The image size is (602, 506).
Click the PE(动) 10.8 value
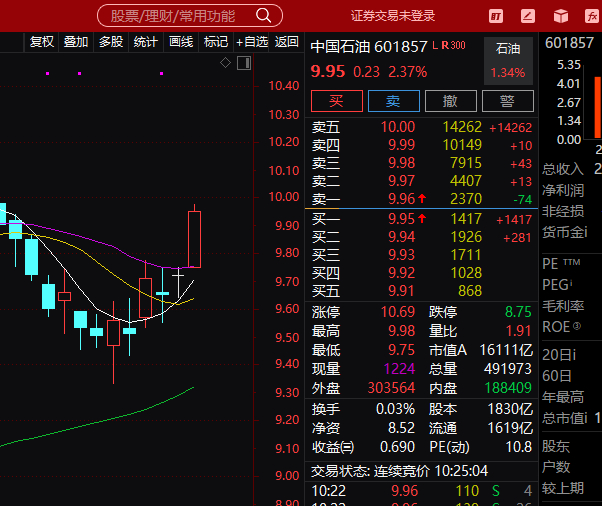coord(519,447)
